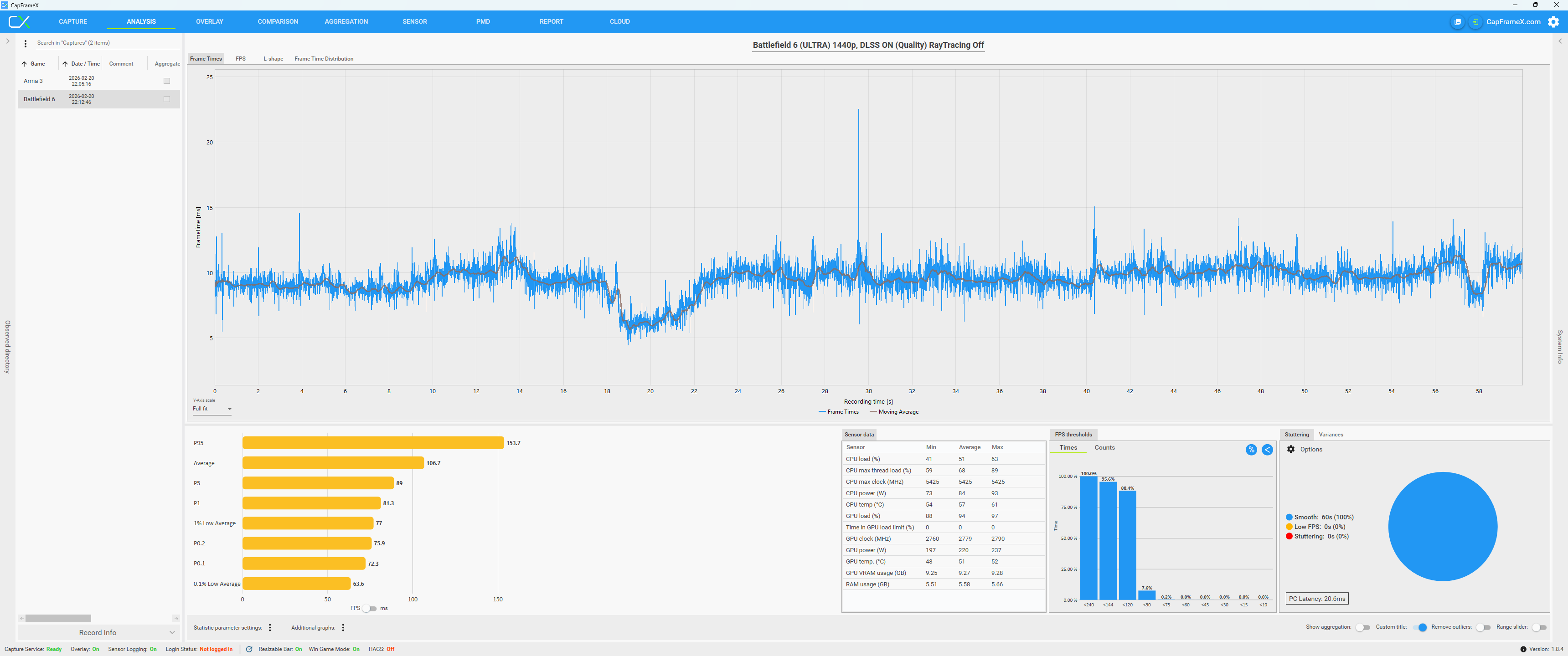Expand the Record Info panel
This screenshot has height=656, width=1568.
coord(98,633)
